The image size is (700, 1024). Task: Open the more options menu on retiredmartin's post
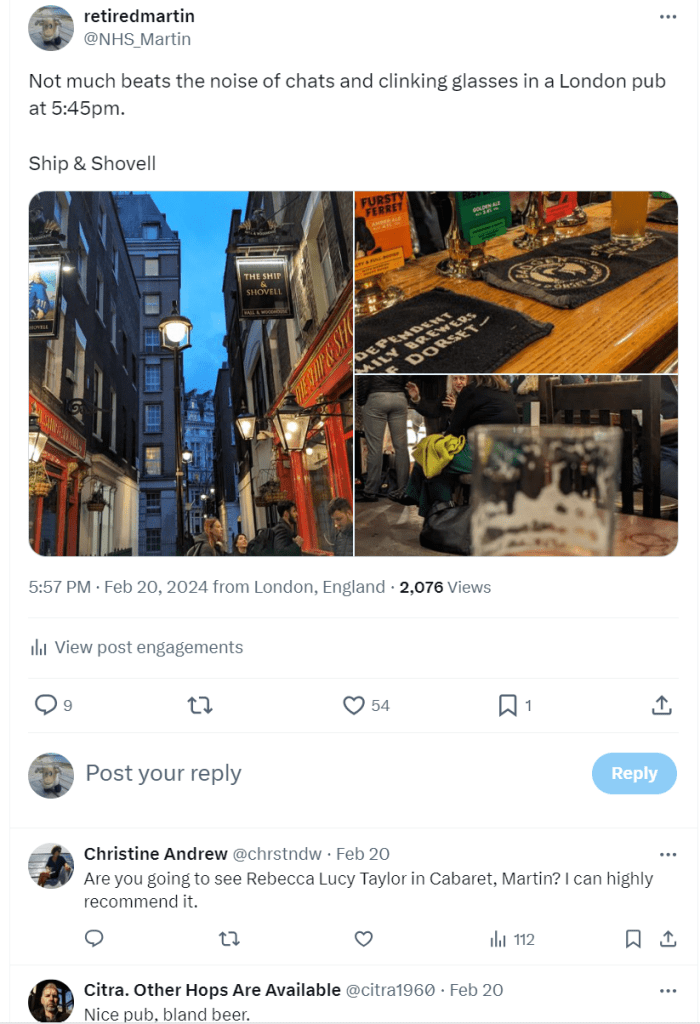[667, 16]
